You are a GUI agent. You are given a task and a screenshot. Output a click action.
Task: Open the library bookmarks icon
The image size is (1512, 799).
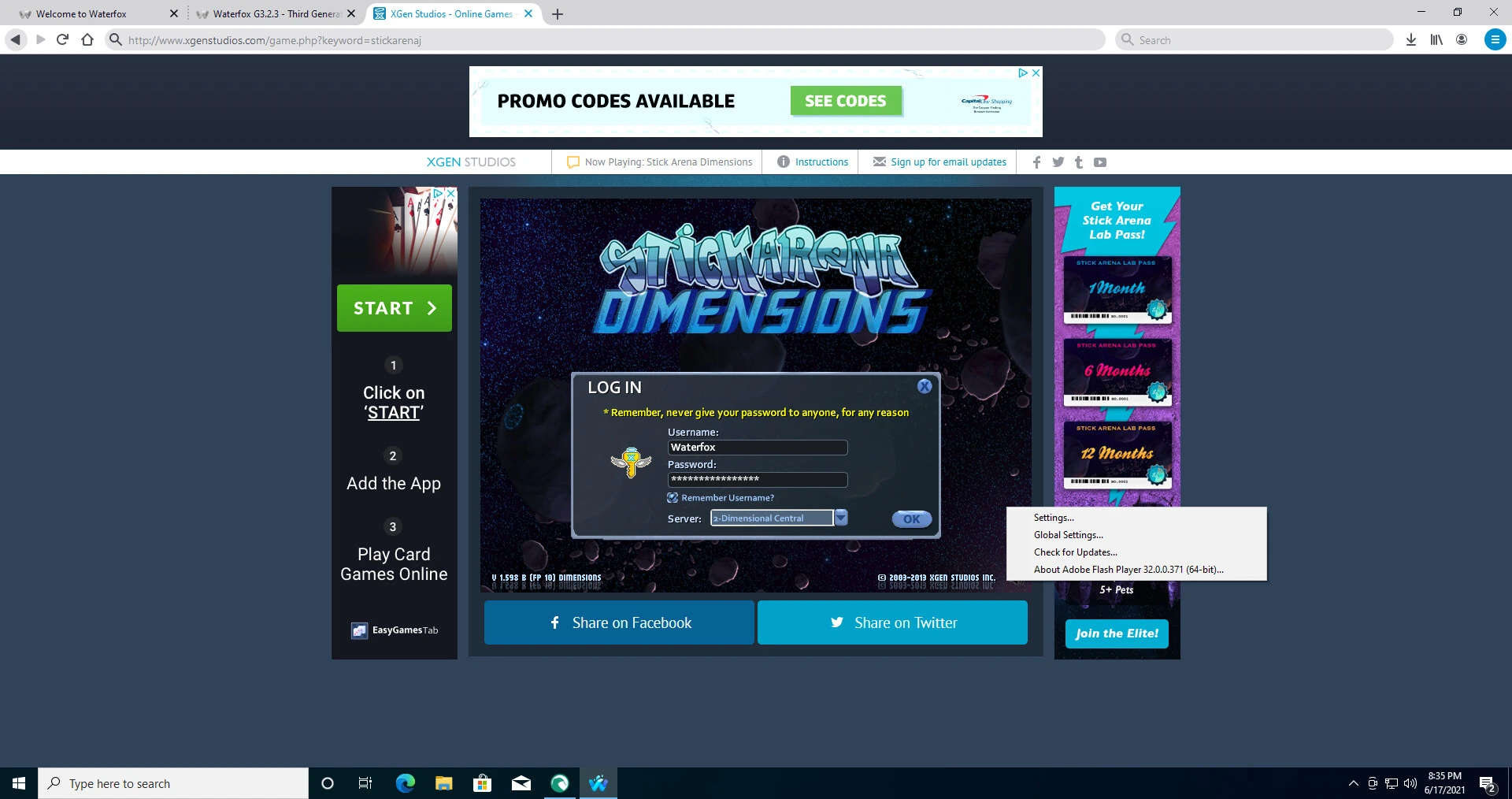[x=1436, y=39]
